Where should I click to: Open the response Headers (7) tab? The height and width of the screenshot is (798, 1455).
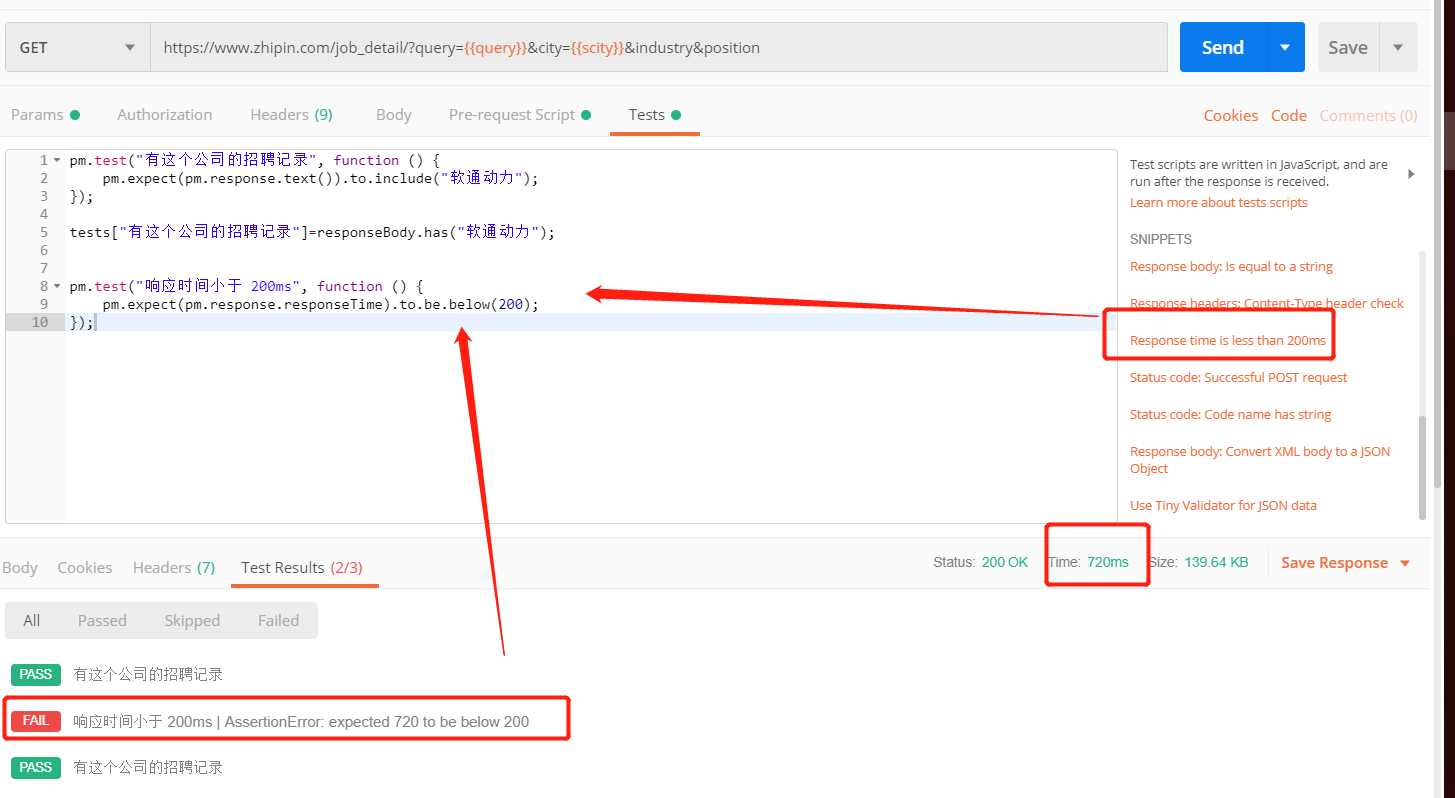pyautogui.click(x=174, y=567)
